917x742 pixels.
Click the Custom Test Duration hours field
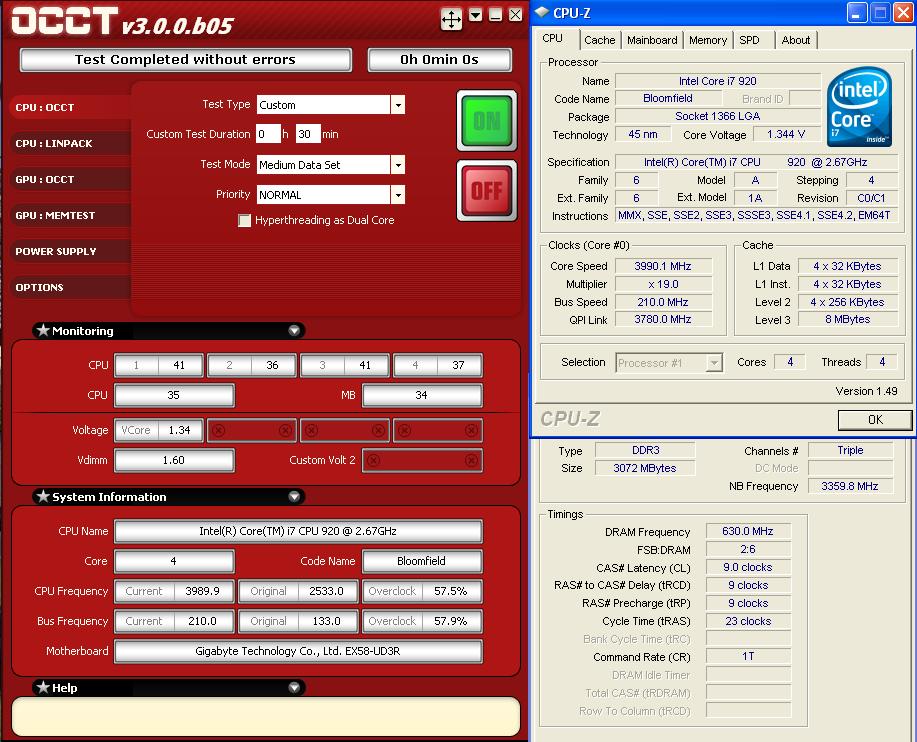268,134
